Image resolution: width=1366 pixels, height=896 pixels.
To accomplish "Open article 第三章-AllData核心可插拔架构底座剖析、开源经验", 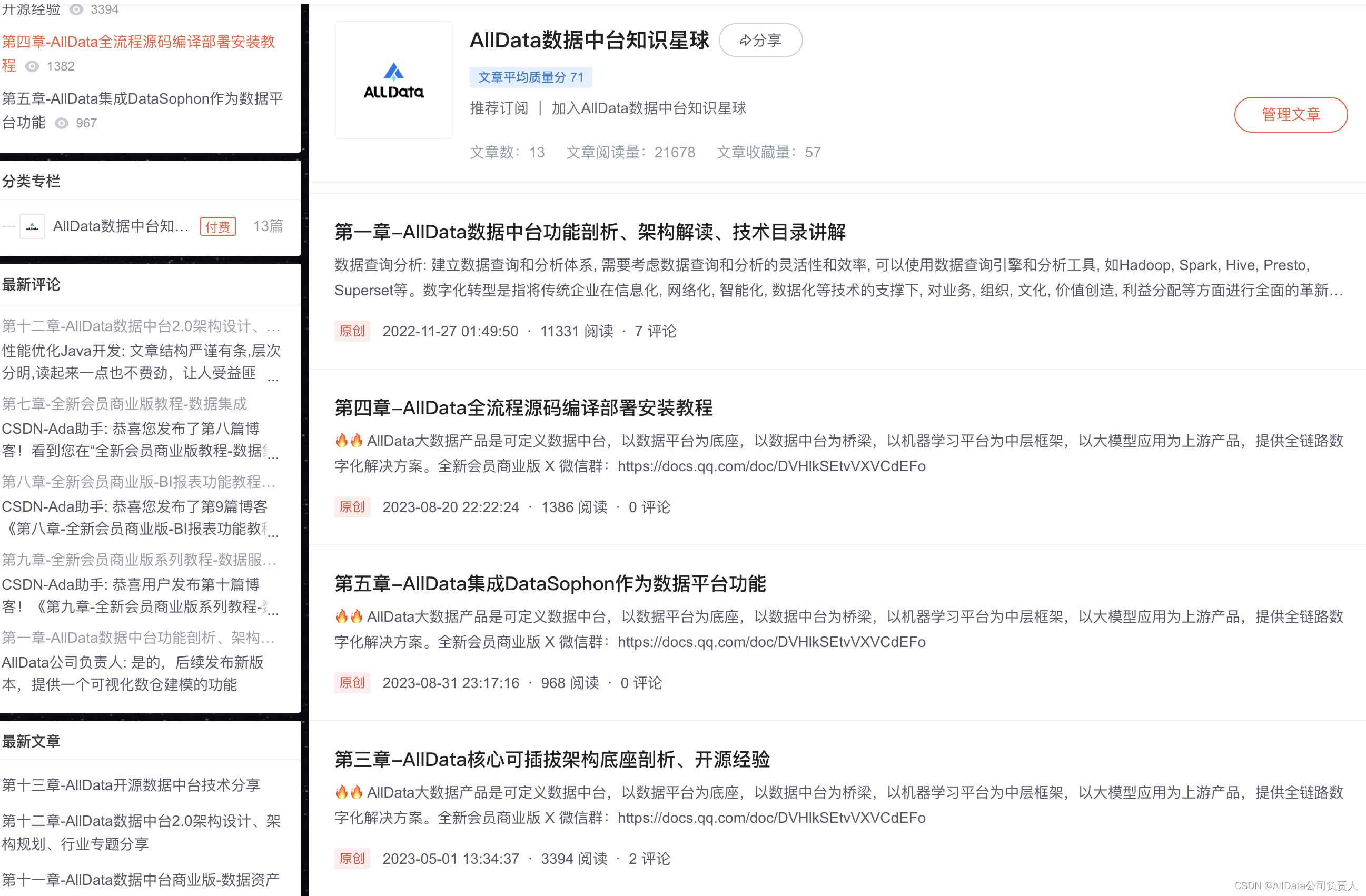I will coord(552,760).
